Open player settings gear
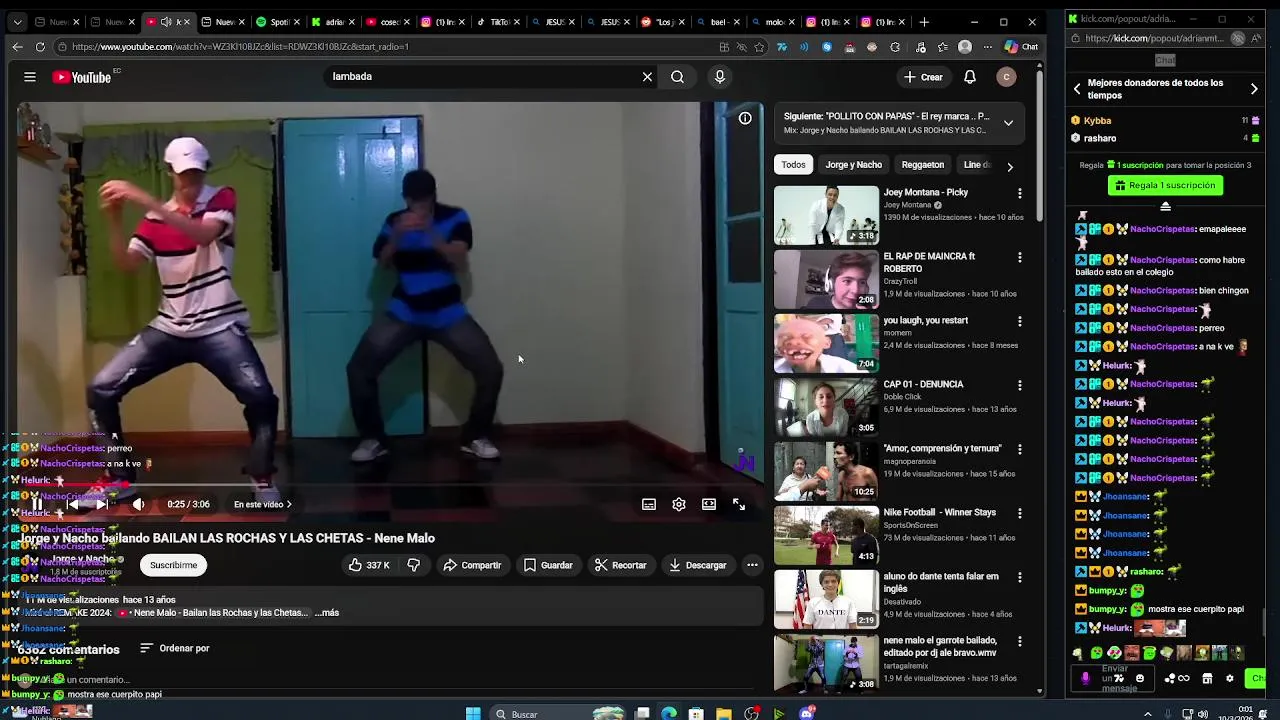 click(x=679, y=504)
